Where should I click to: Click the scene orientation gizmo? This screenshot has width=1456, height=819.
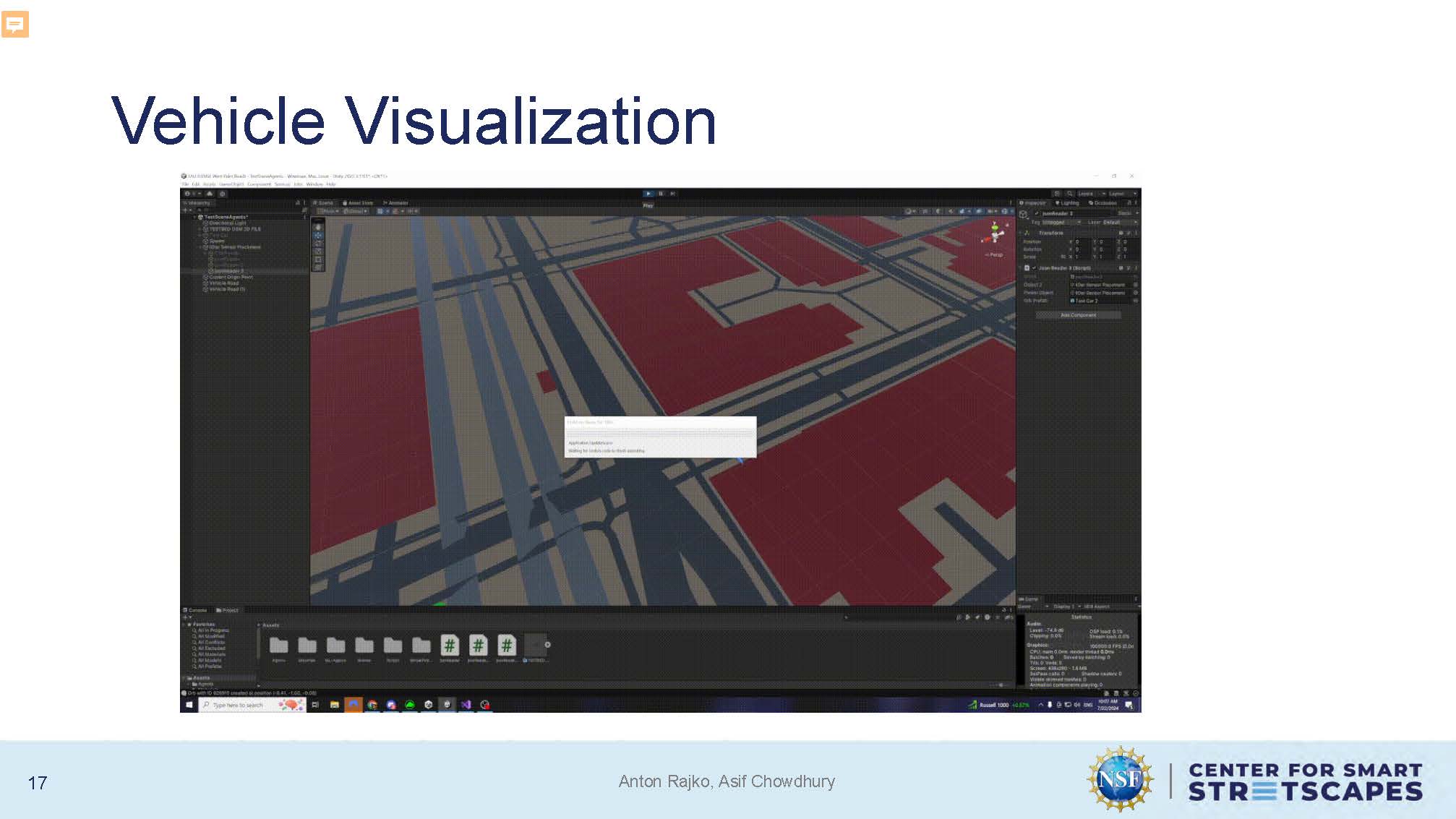click(x=995, y=233)
